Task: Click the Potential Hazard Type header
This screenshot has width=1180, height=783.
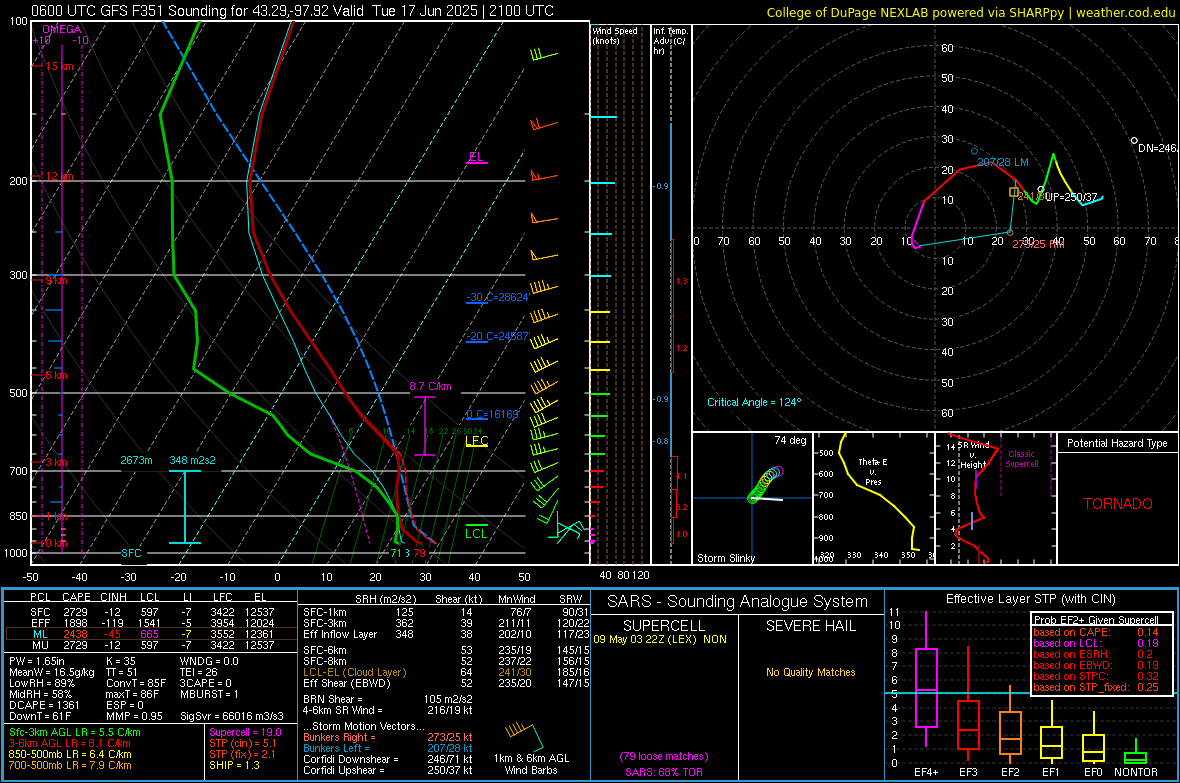Action: click(1117, 443)
